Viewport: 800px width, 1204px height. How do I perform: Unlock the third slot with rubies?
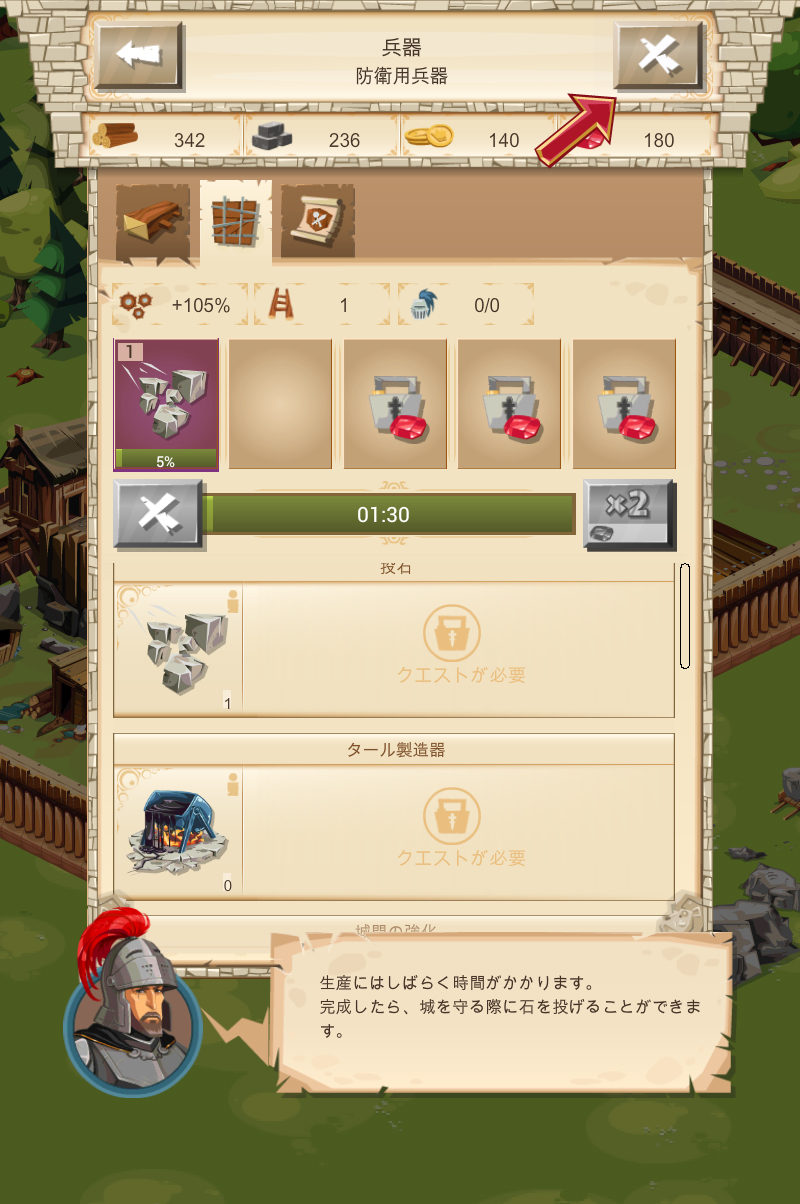395,404
